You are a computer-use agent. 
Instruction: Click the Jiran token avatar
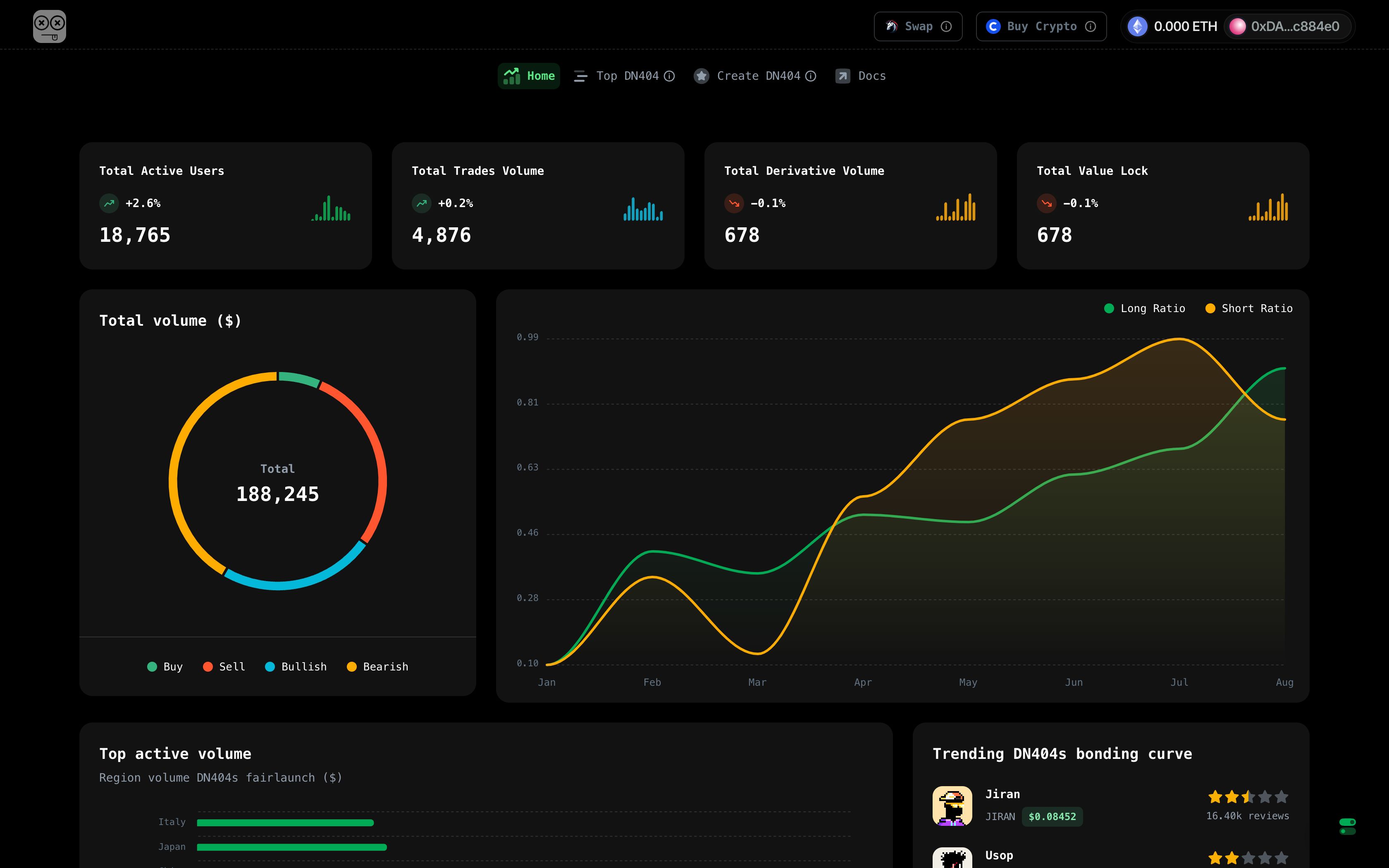[952, 806]
